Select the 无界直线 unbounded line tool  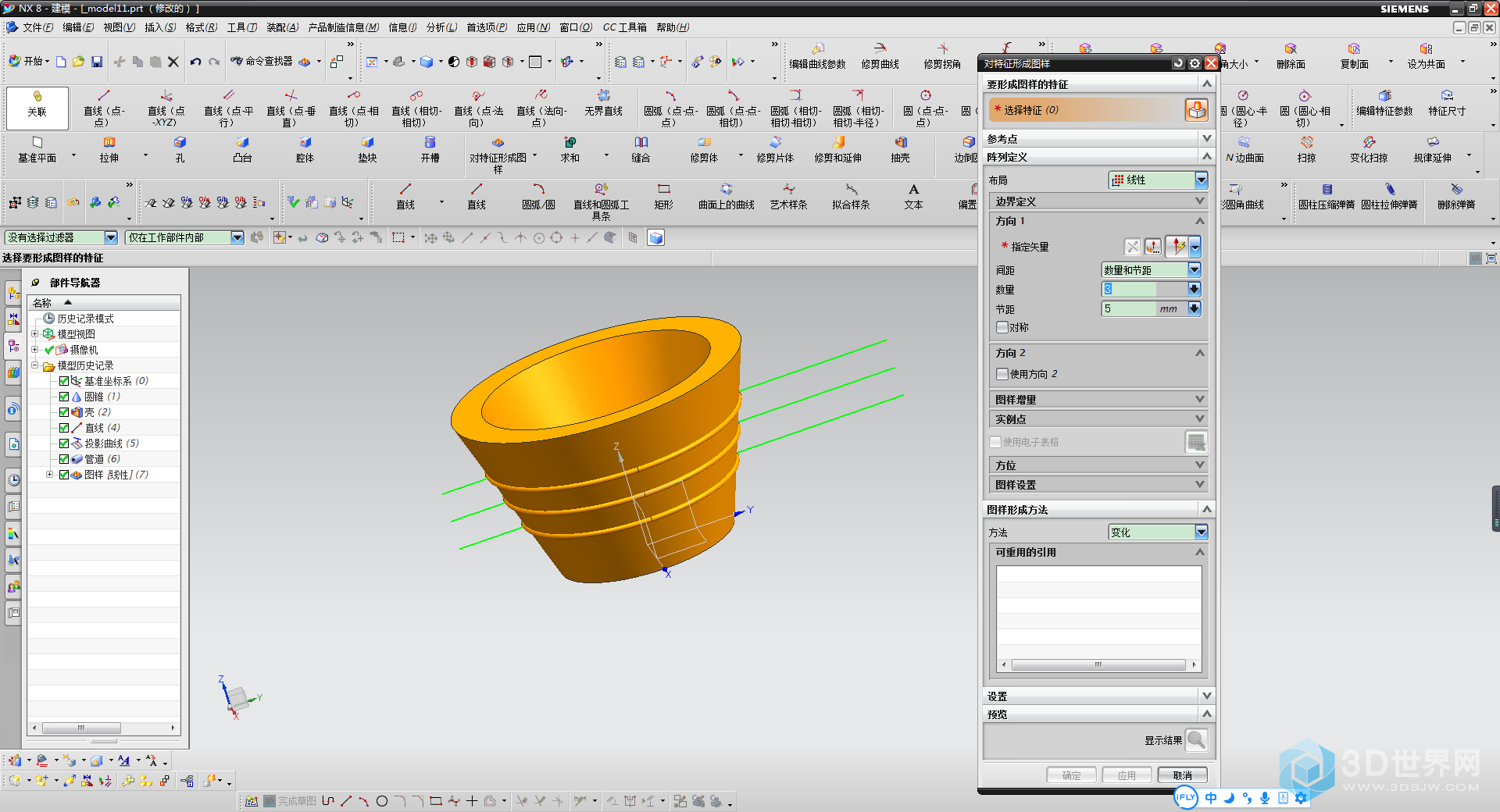click(x=603, y=103)
